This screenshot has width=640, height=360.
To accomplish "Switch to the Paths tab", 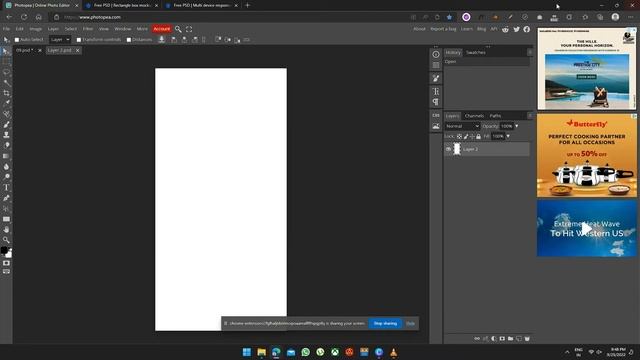I will 495,116.
